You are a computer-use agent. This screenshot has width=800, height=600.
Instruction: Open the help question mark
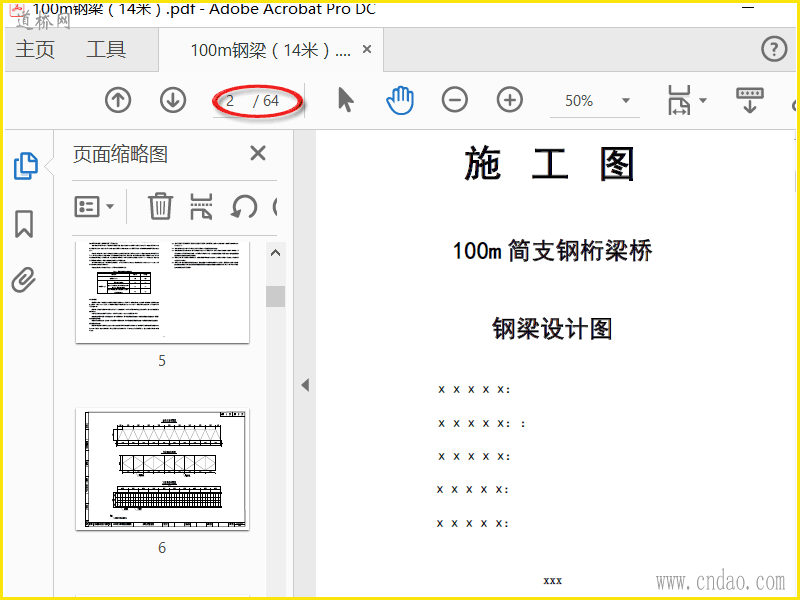pos(774,49)
